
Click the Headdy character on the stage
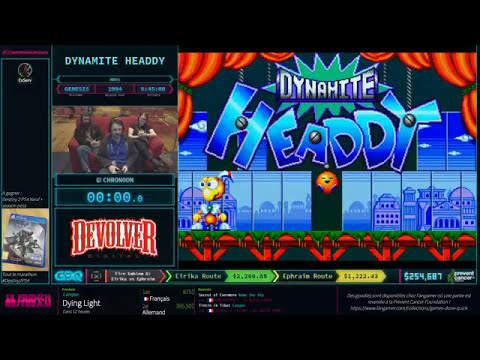coord(212,201)
